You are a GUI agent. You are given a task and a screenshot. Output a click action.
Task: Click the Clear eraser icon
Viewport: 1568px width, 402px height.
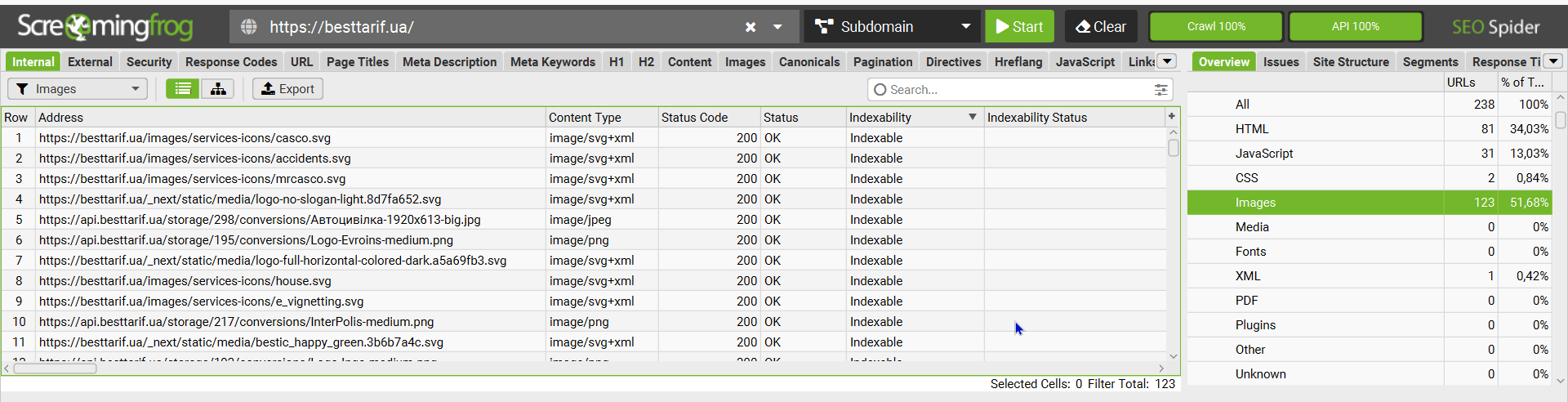[x=1083, y=27]
